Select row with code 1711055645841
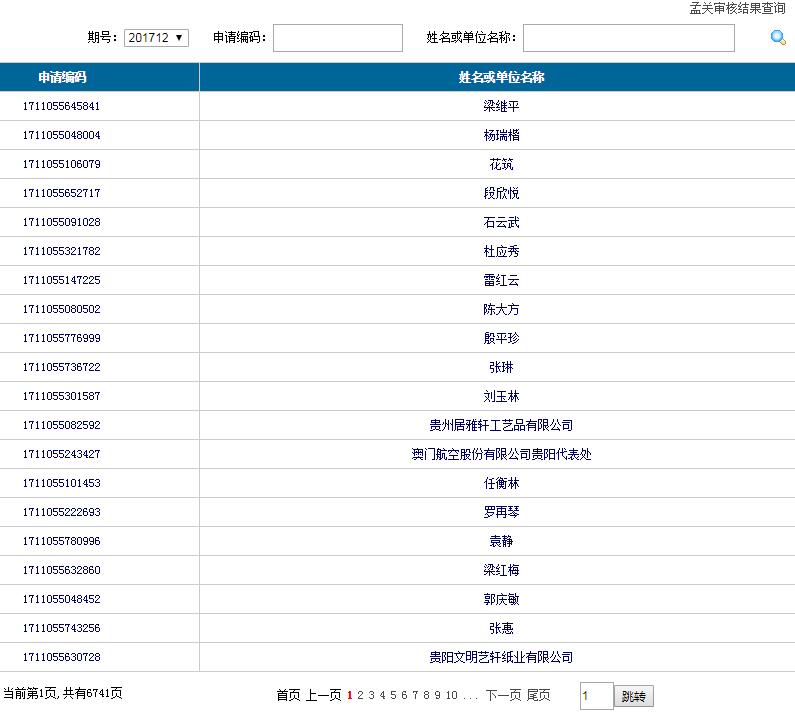 62,106
